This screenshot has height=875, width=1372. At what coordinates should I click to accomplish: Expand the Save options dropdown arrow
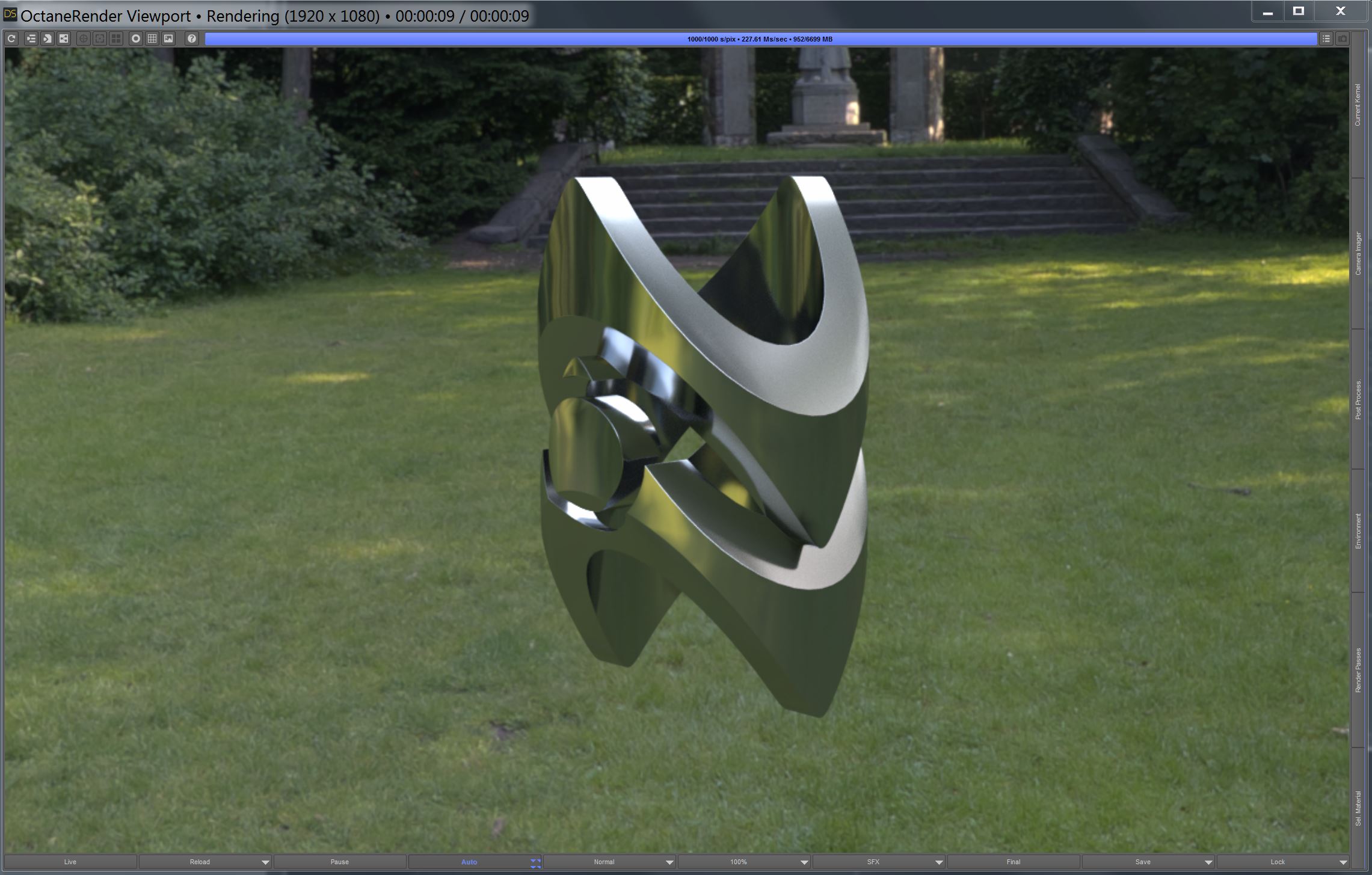[1208, 862]
